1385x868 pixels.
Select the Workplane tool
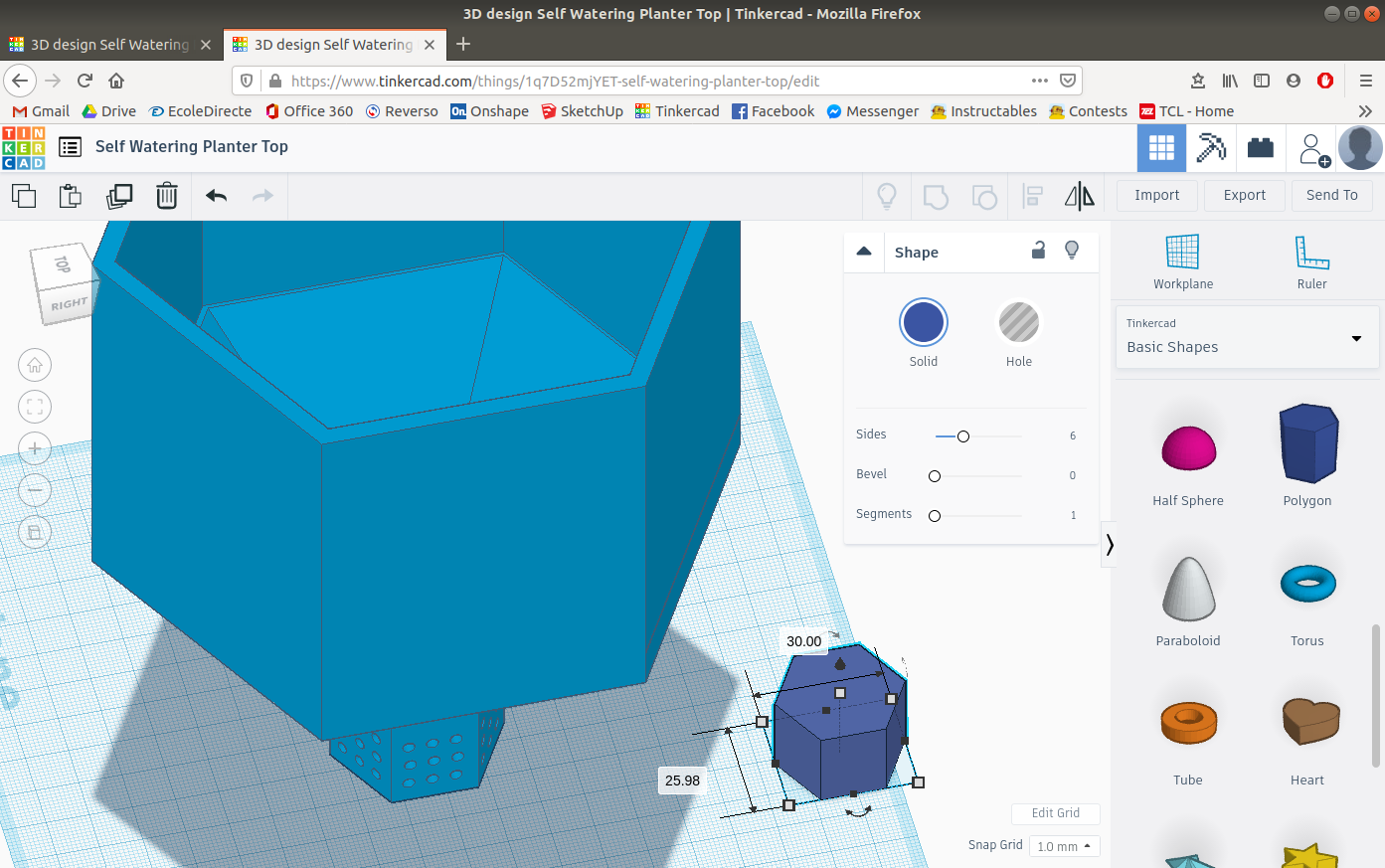1183,261
